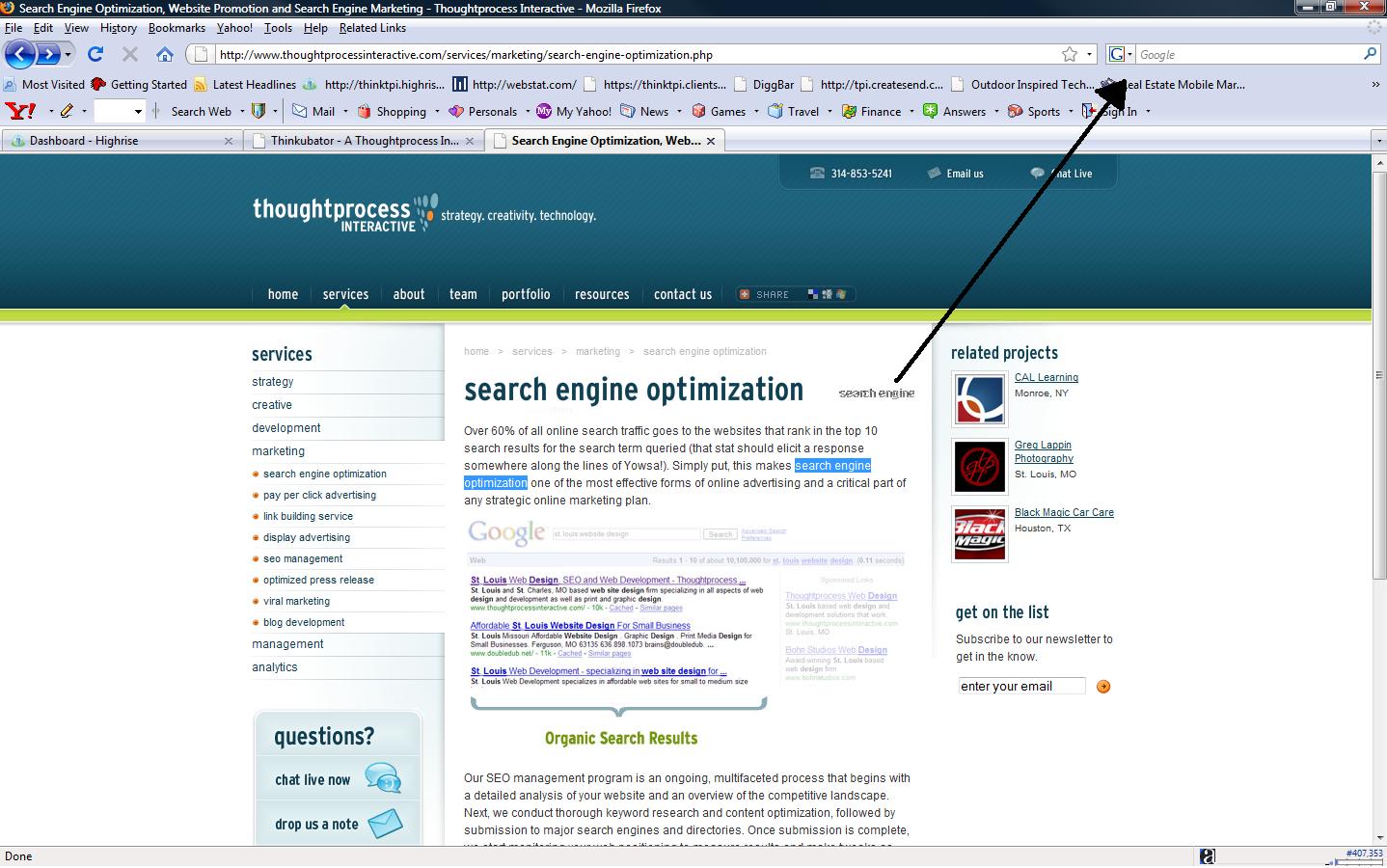Screen dimensions: 1387x868
Task: Open the File menu
Action: (x=14, y=28)
